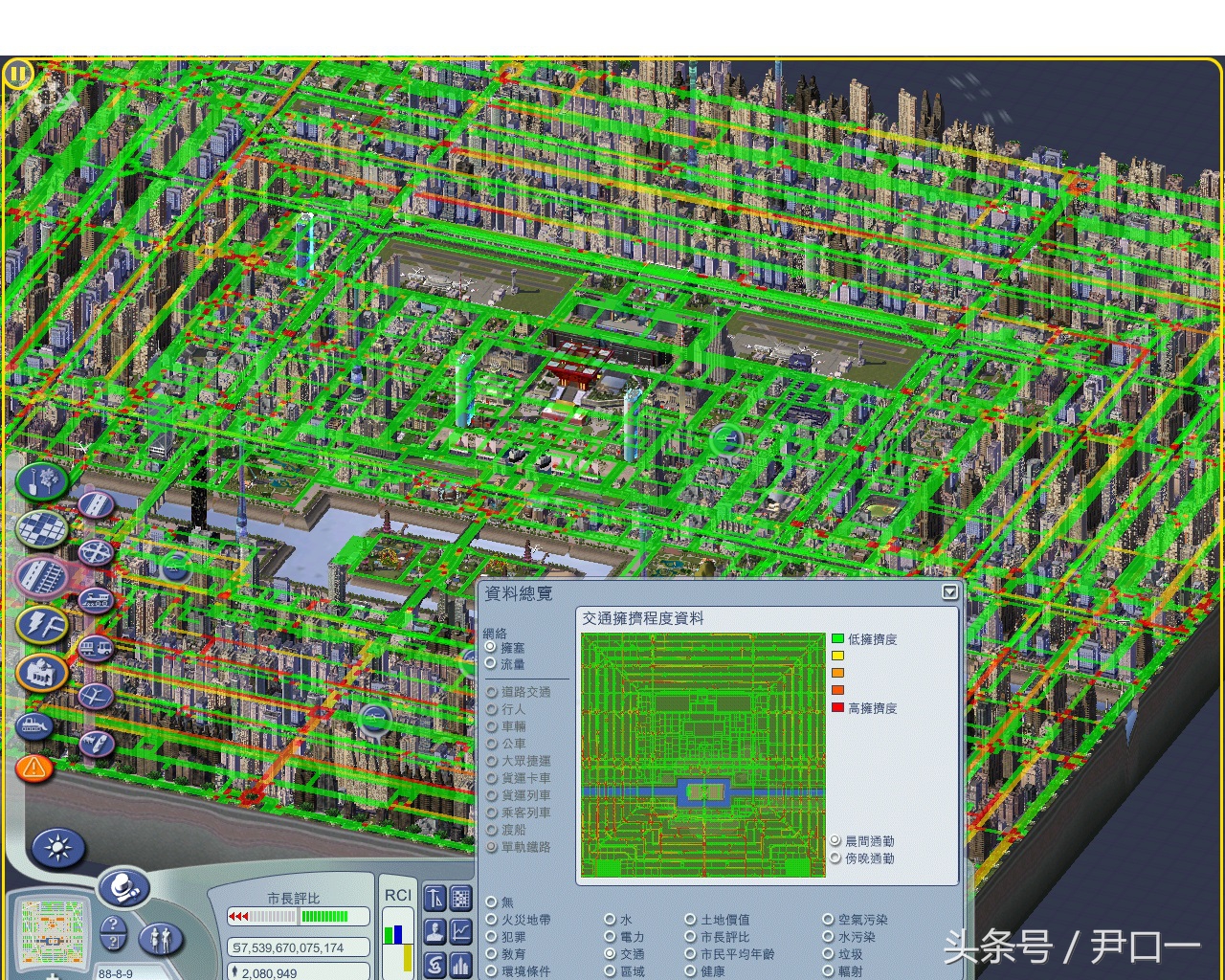
Task: Click the pause button in top-left corner
Action: tap(18, 73)
